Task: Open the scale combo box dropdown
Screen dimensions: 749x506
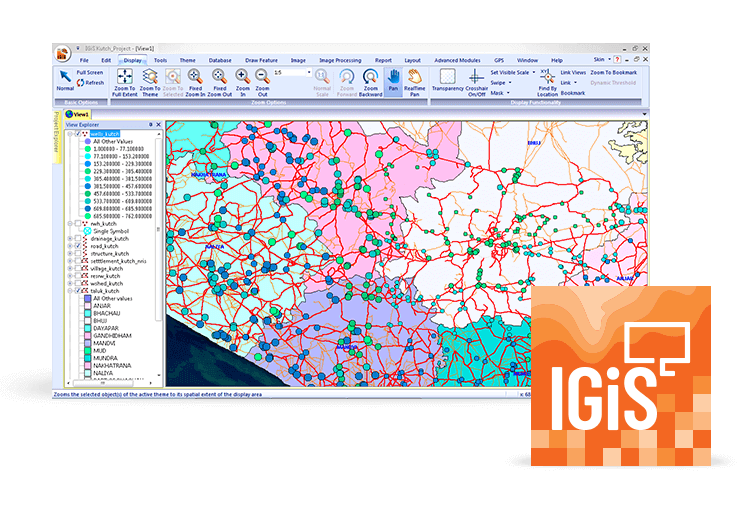Action: (x=309, y=73)
